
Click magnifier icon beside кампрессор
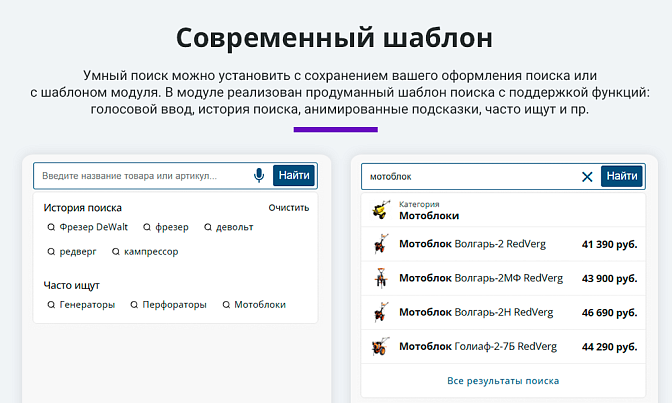[116, 252]
